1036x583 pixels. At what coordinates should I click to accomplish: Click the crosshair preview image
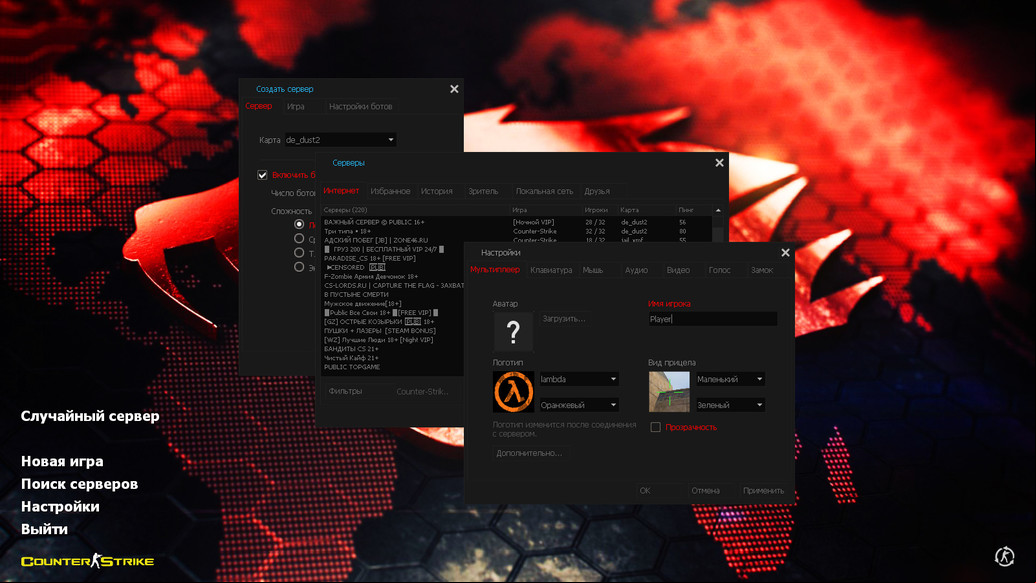click(x=669, y=391)
